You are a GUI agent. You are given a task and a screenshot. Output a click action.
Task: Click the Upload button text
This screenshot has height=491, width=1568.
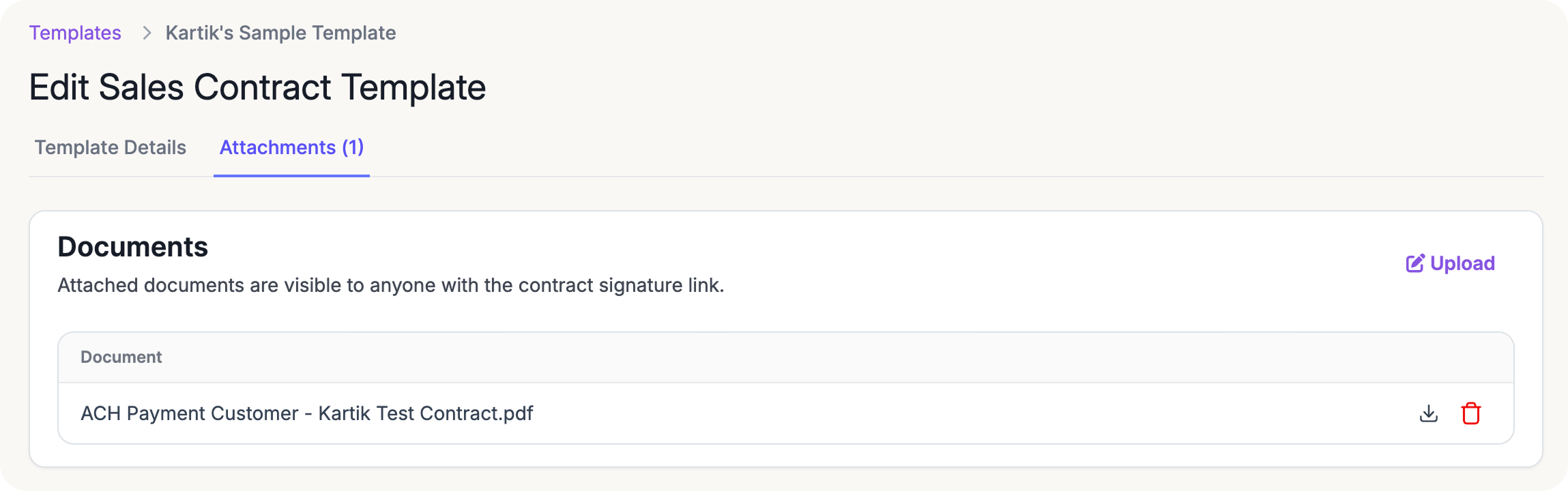pyautogui.click(x=1462, y=263)
